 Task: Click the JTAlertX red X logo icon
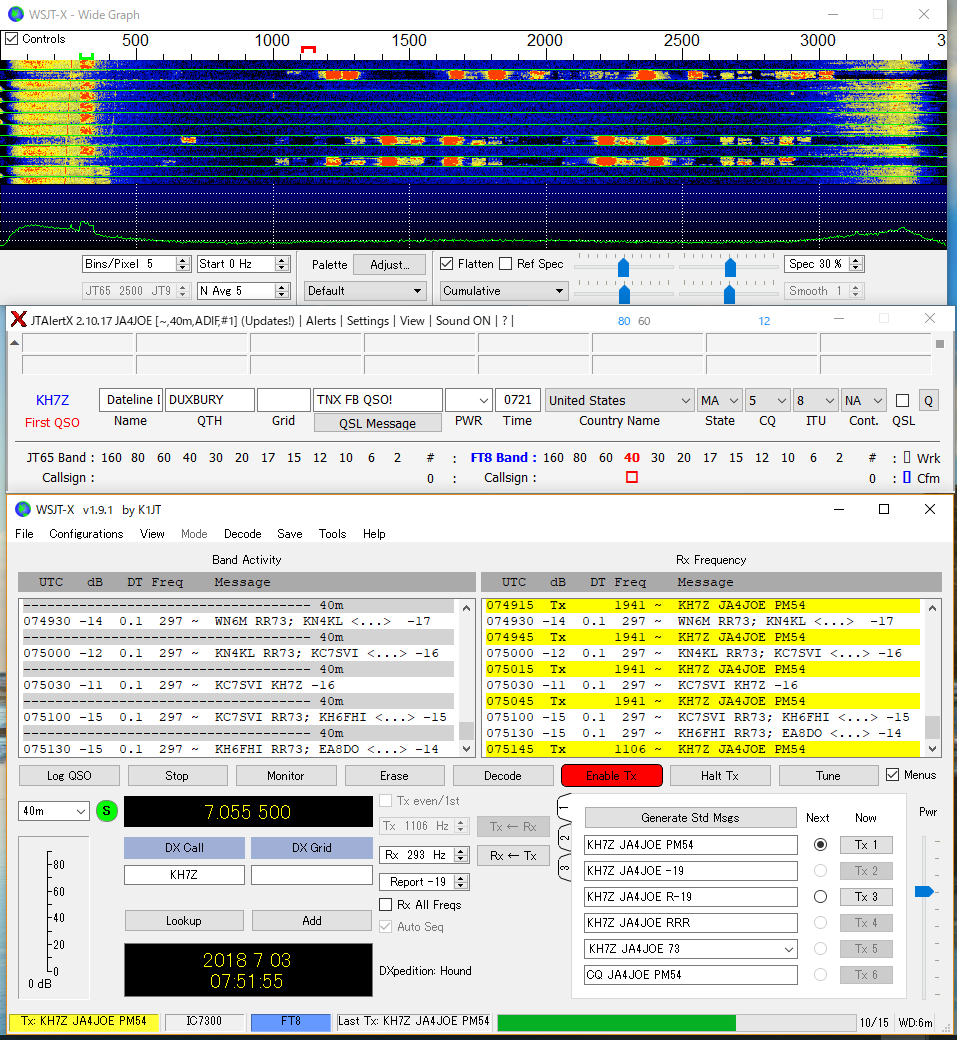(18, 320)
